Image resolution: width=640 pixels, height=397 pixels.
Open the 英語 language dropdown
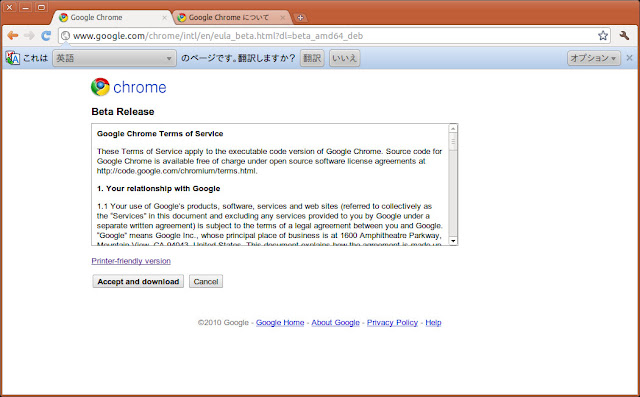pos(114,58)
